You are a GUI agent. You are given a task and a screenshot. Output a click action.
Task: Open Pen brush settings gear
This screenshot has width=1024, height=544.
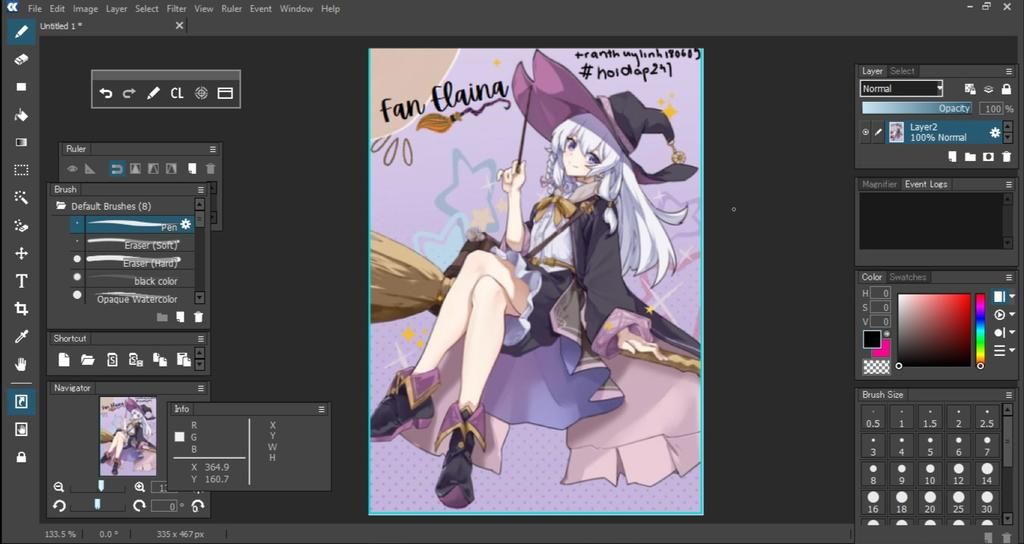(185, 224)
